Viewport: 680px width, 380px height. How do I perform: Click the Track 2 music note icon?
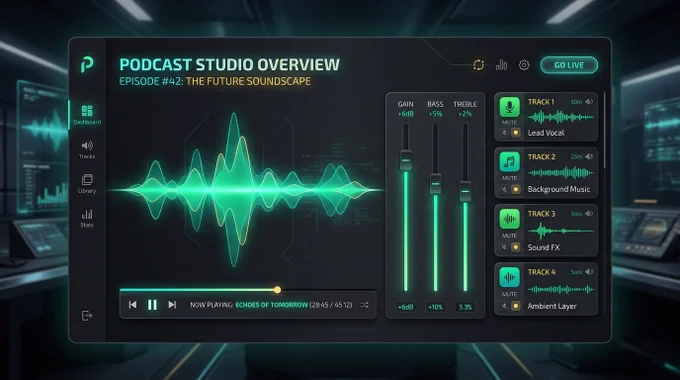510,162
